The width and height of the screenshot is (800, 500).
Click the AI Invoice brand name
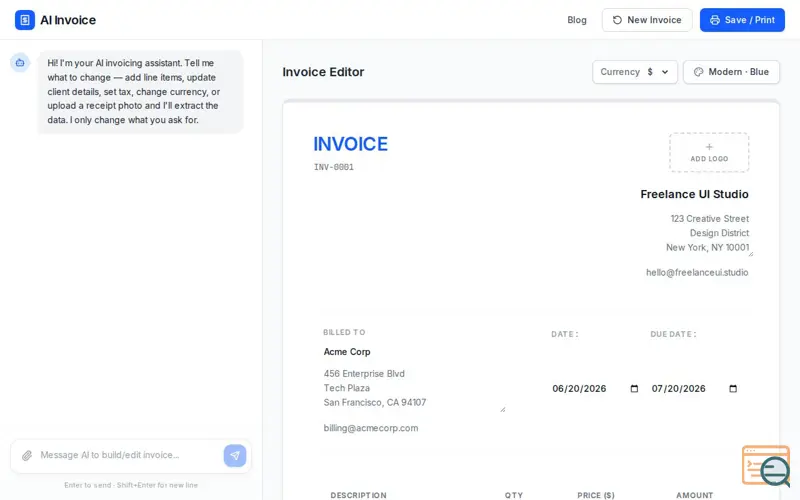(68, 20)
